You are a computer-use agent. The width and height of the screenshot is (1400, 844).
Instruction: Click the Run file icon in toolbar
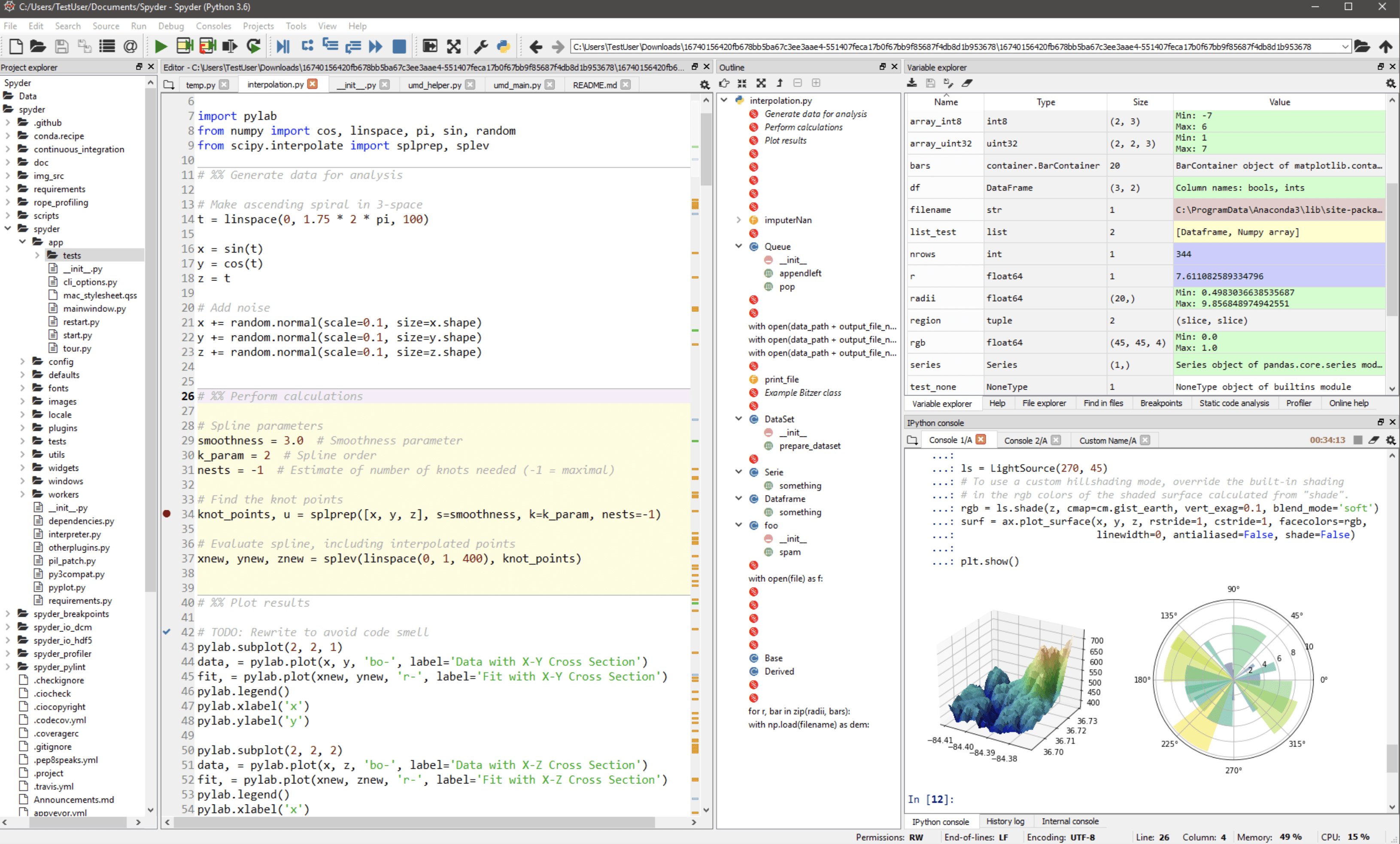(160, 46)
